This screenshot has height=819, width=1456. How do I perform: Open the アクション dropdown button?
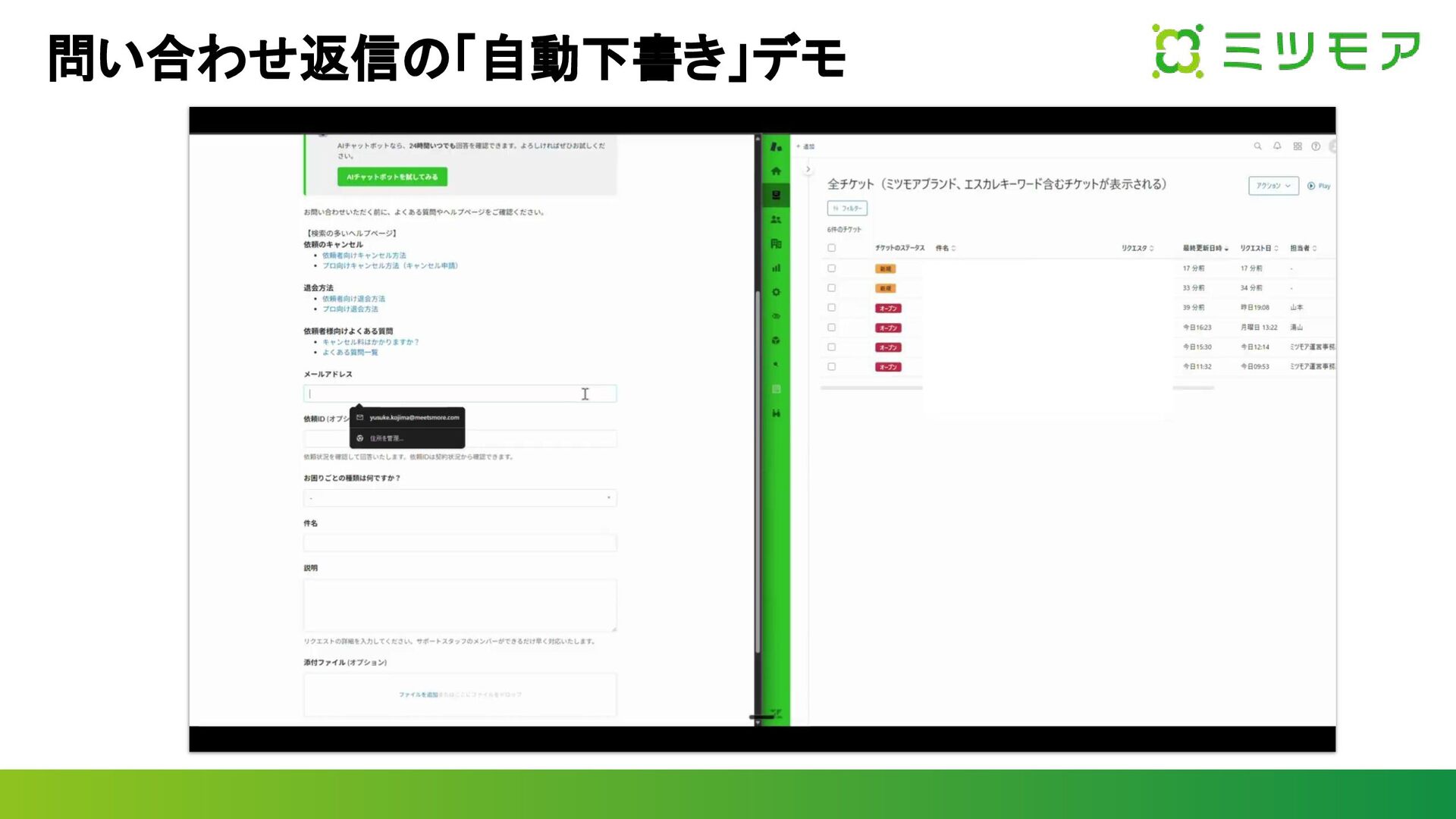(1272, 186)
